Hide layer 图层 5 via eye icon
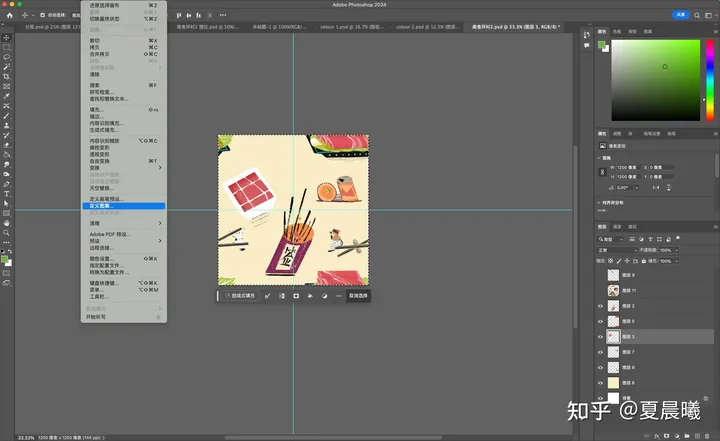 click(600, 321)
